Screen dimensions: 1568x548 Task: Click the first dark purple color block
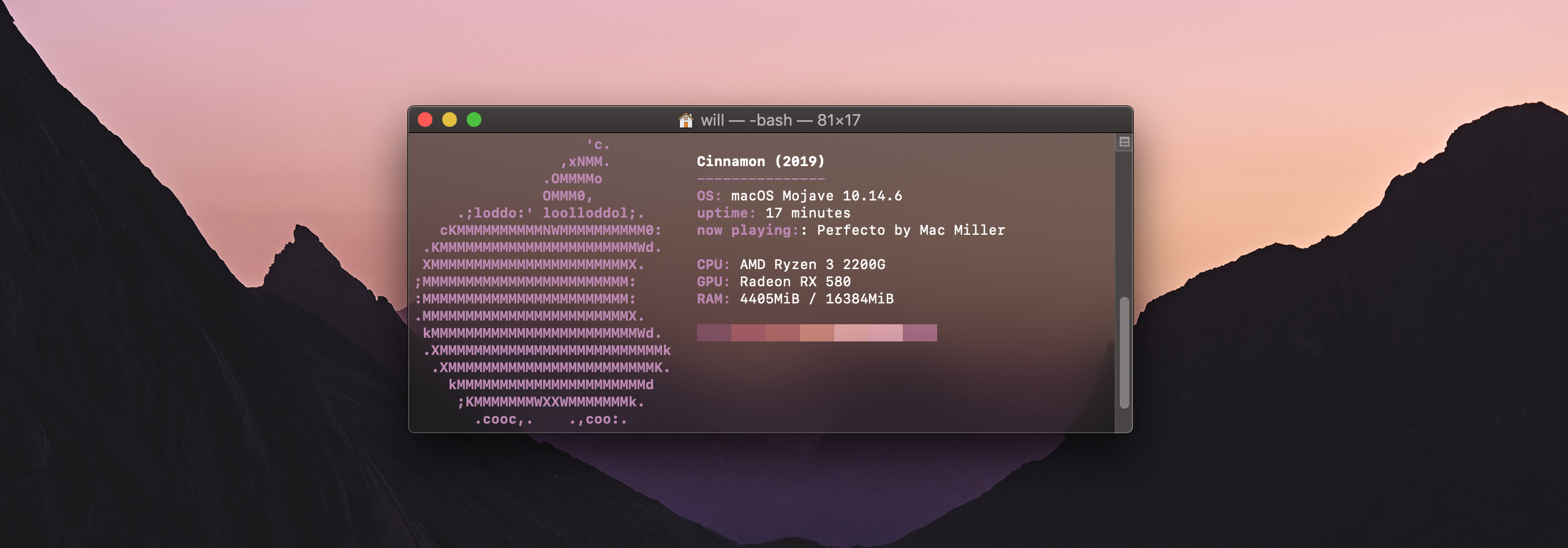pos(714,333)
